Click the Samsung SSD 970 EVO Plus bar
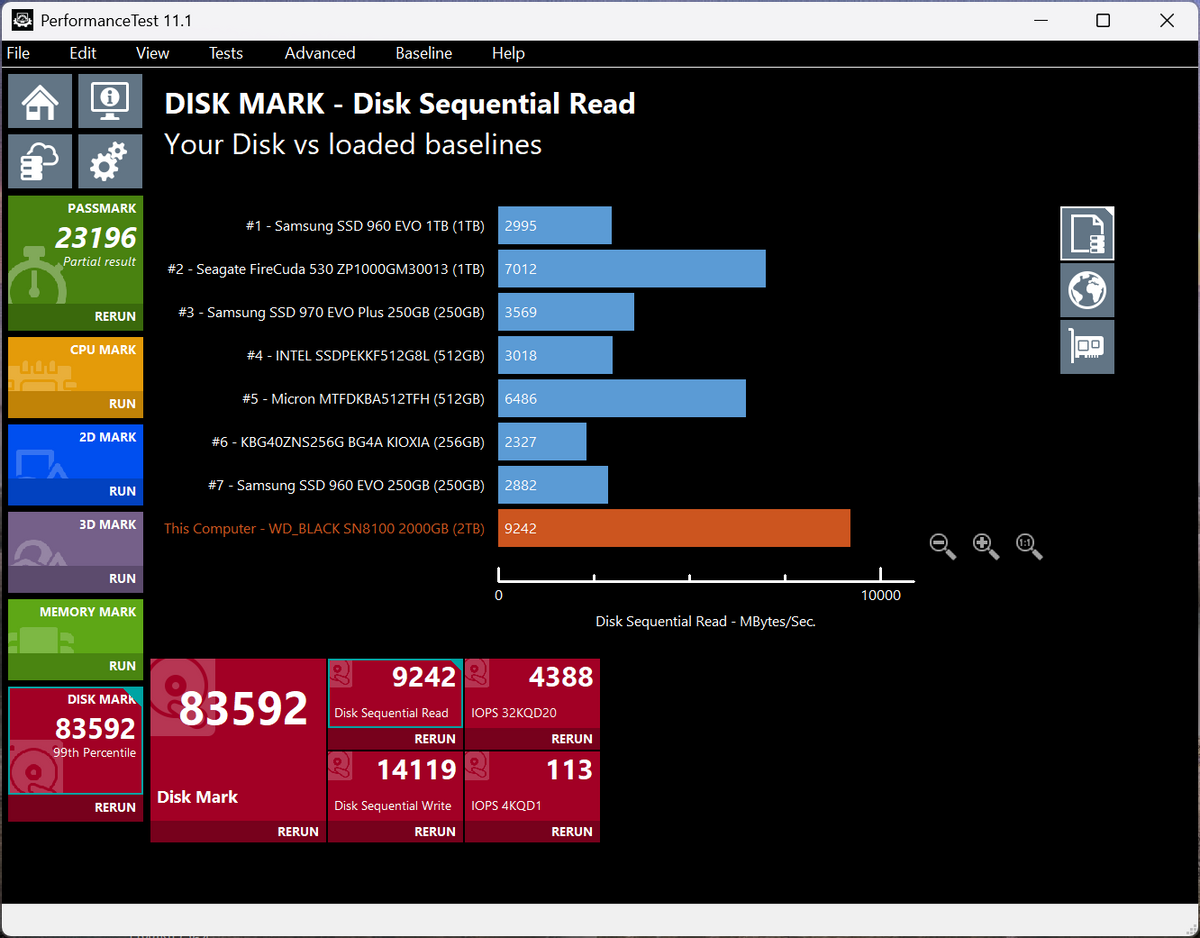Screen dimensions: 1200x938 tap(566, 312)
